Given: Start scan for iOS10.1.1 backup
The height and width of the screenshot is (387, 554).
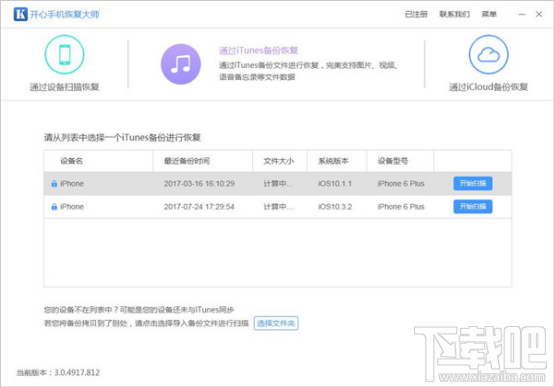Looking at the screenshot, I should pyautogui.click(x=473, y=183).
